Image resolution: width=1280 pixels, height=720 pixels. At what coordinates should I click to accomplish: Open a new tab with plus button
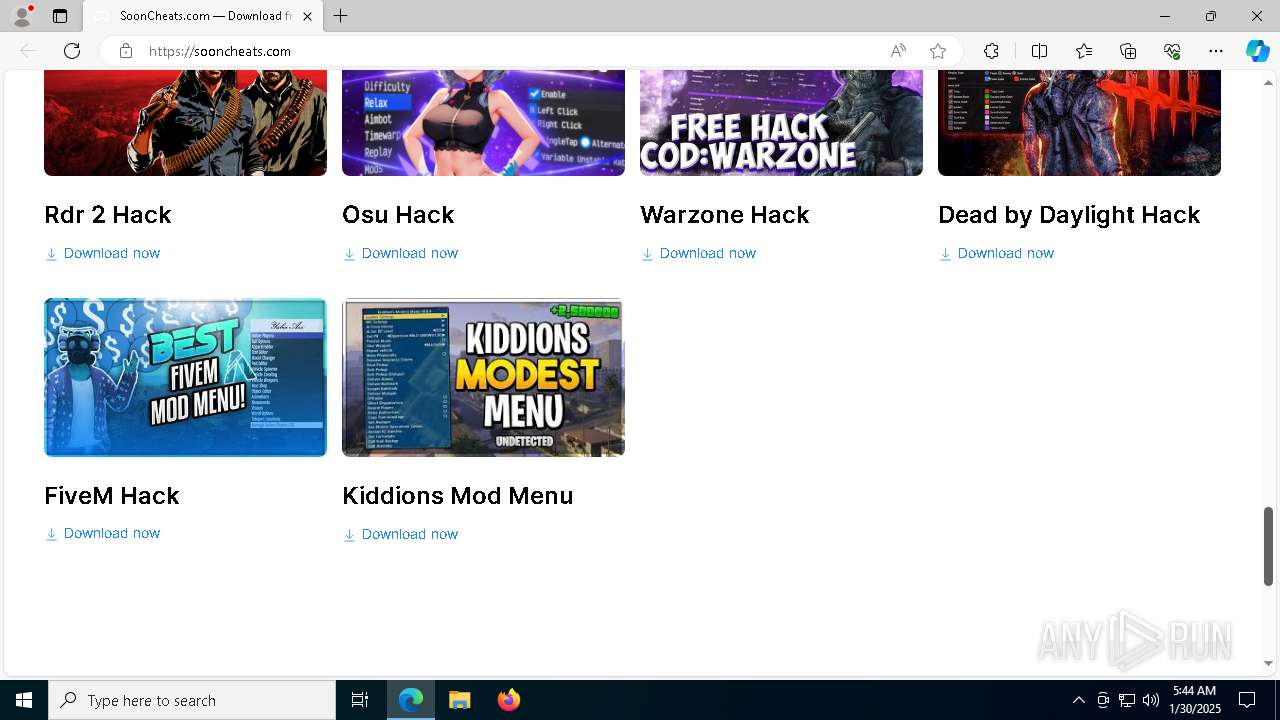[341, 16]
